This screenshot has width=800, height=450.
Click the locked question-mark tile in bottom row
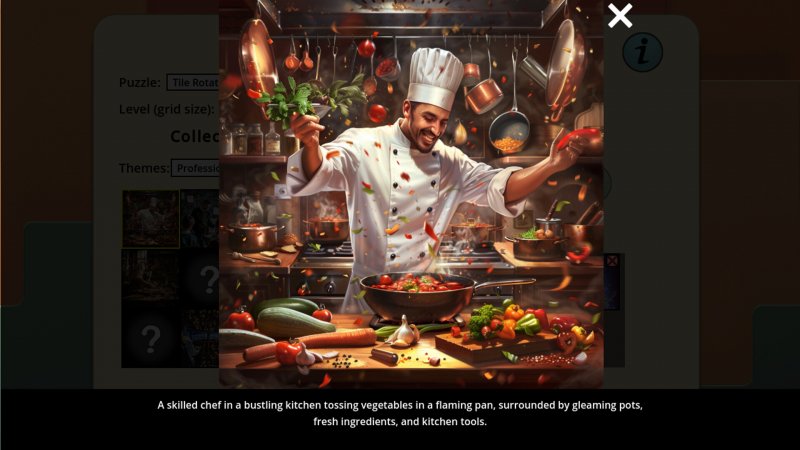click(151, 338)
